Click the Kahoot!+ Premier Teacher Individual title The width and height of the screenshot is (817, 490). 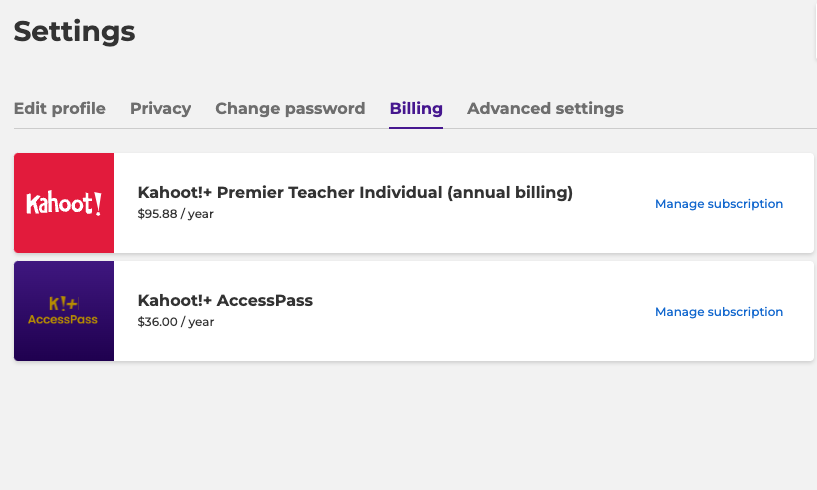[x=355, y=193]
